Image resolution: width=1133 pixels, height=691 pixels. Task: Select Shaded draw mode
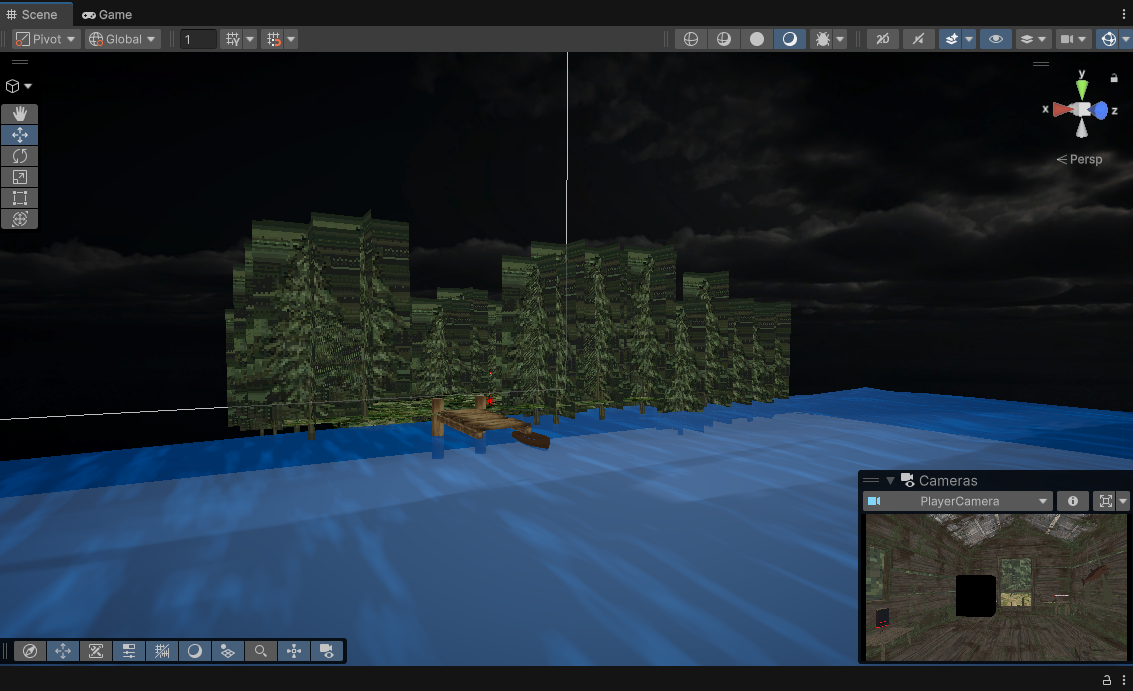tap(790, 39)
